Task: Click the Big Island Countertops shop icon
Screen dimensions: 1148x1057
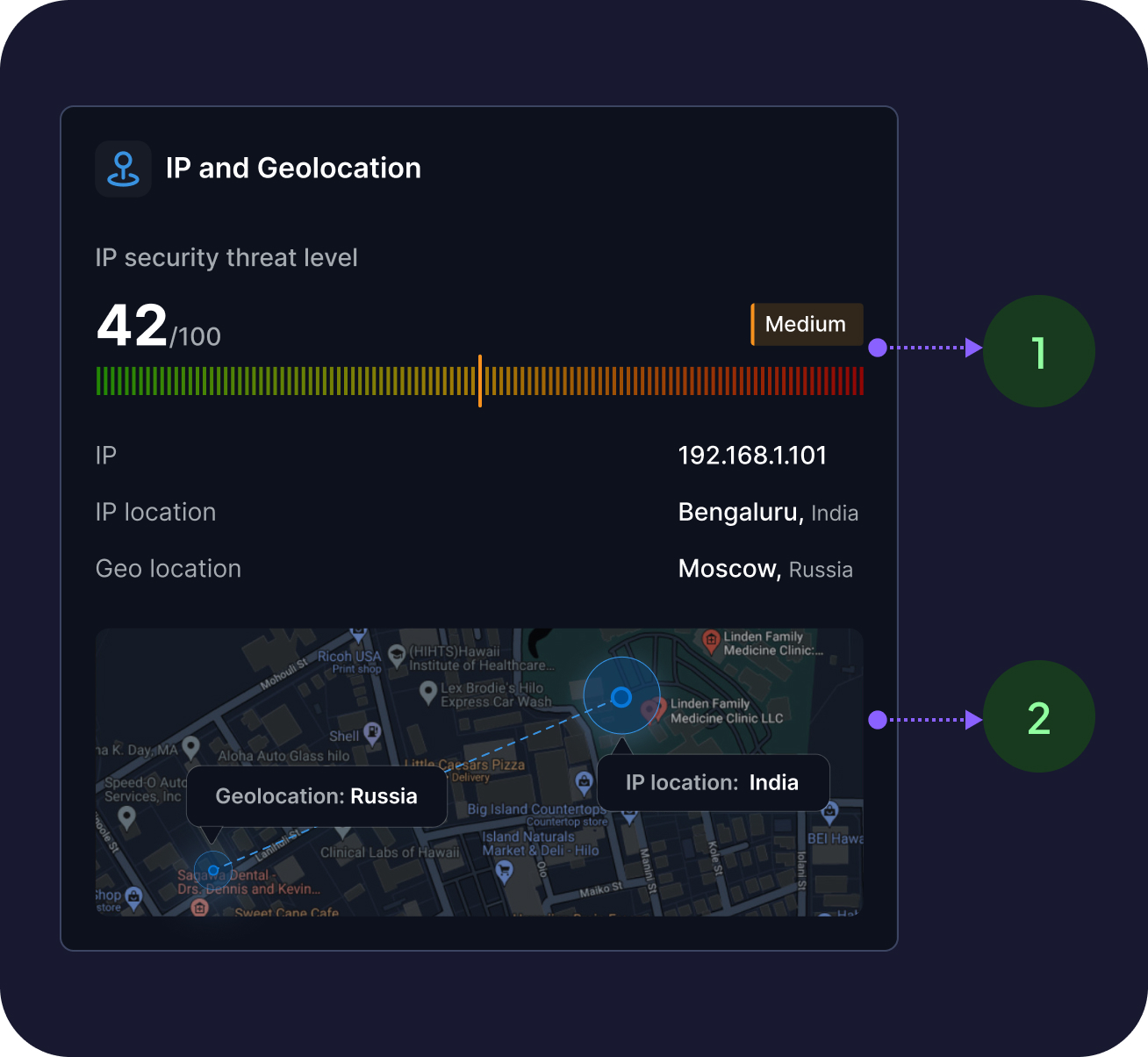Action: 584,781
